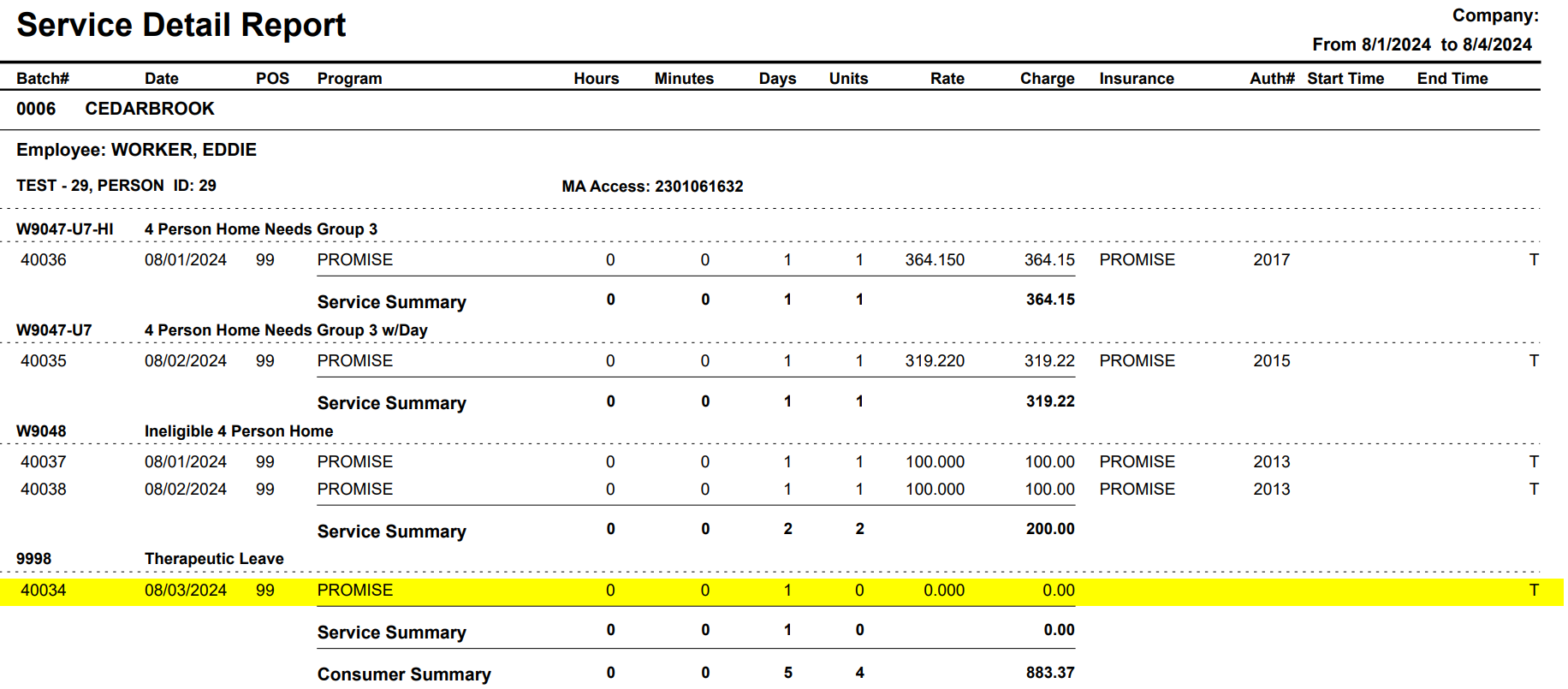Image resolution: width=1568 pixels, height=689 pixels.
Task: Click the auth number 2017
Action: coord(1271,260)
